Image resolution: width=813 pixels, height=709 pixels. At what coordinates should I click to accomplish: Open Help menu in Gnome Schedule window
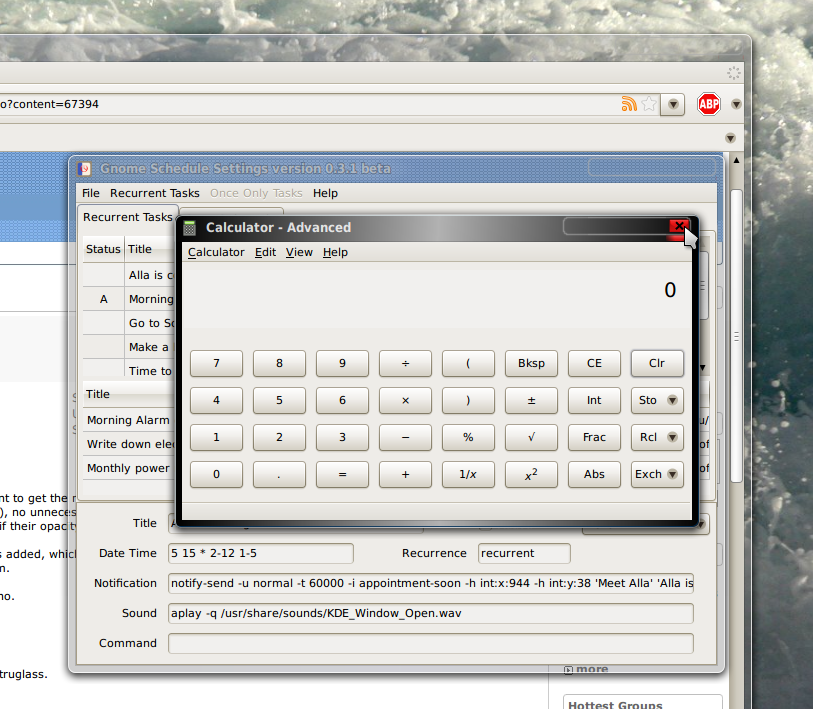point(325,193)
